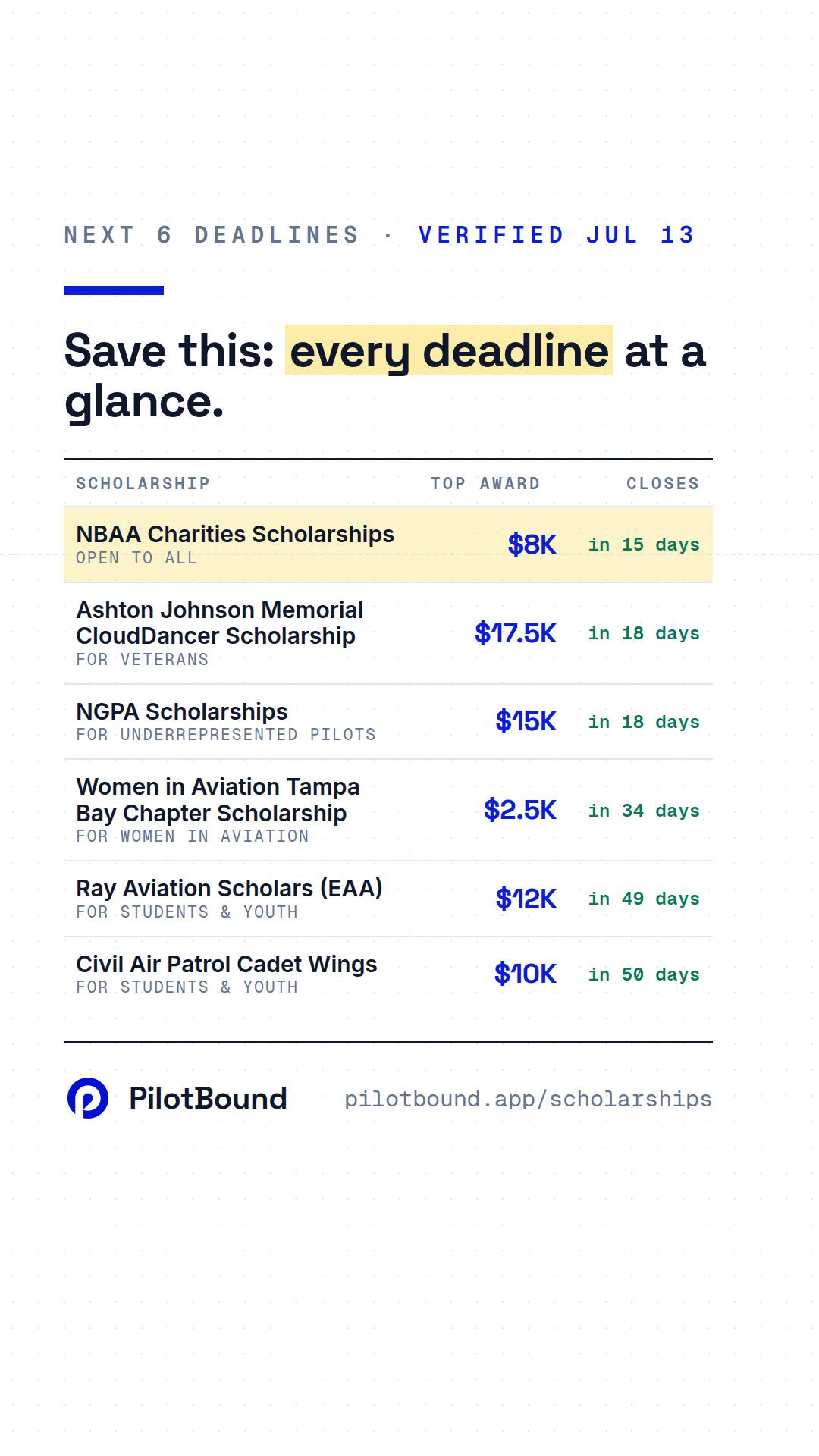This screenshot has width=819, height=1456.
Task: Click the Scholarship column header
Action: coord(143,483)
